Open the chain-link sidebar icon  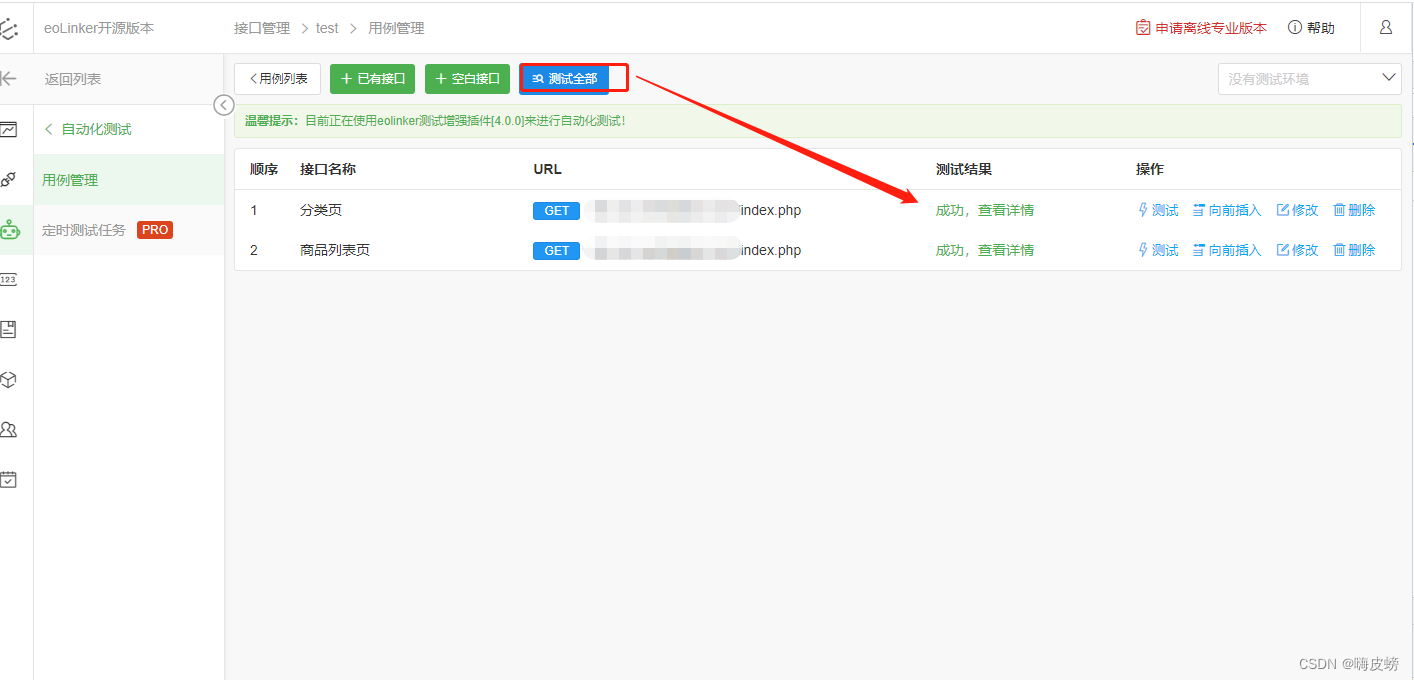8,180
